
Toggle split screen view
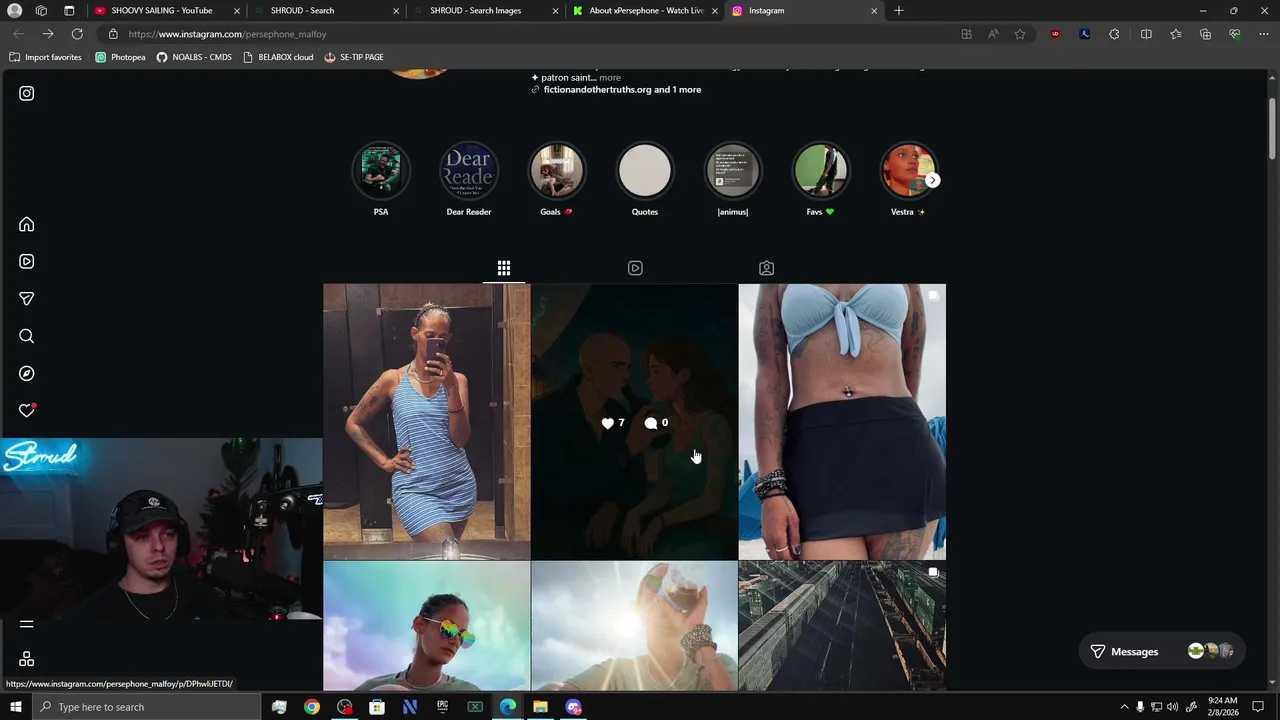pos(1146,34)
